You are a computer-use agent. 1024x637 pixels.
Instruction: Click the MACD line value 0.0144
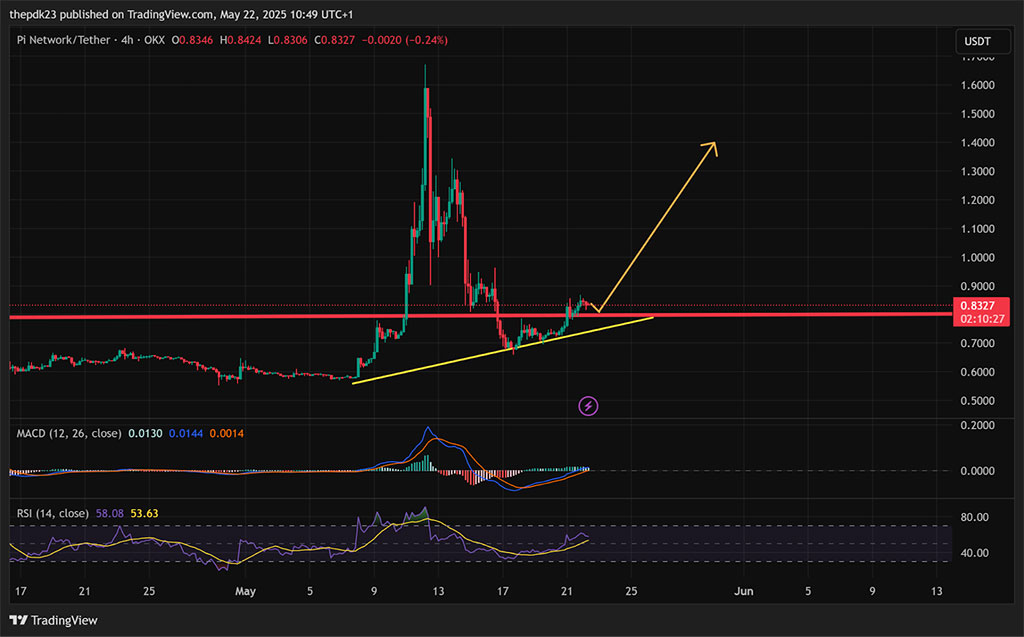[186, 433]
